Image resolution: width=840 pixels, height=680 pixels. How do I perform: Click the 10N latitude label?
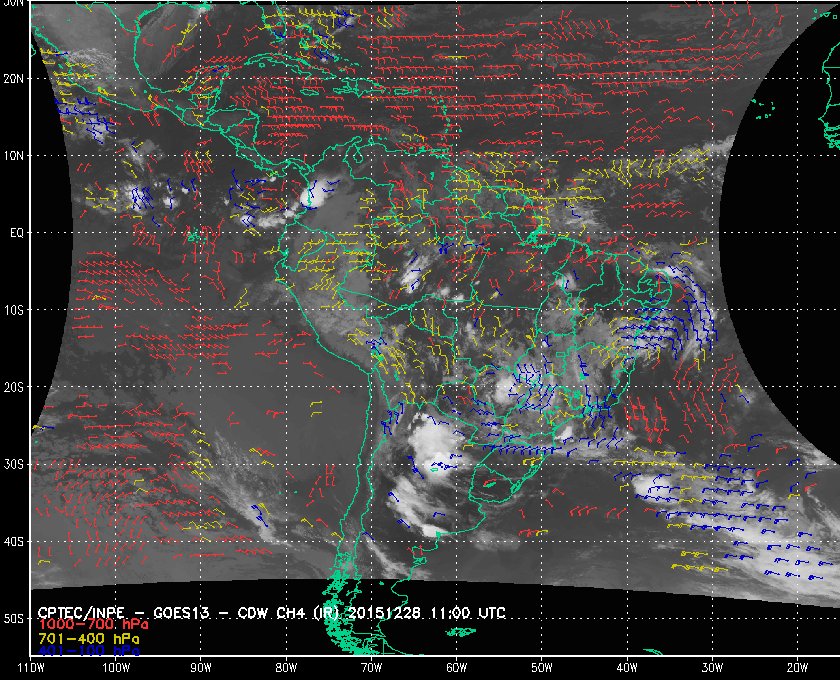(13, 156)
